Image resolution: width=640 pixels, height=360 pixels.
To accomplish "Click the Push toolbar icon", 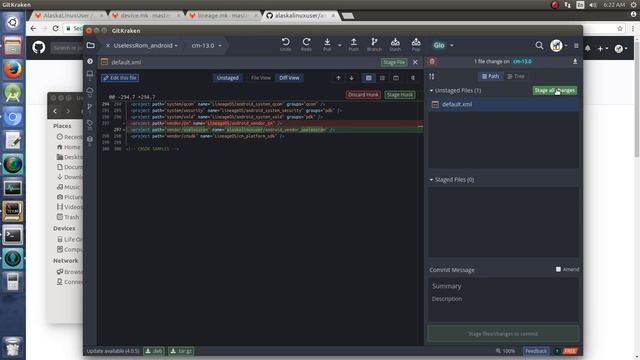I will point(353,44).
